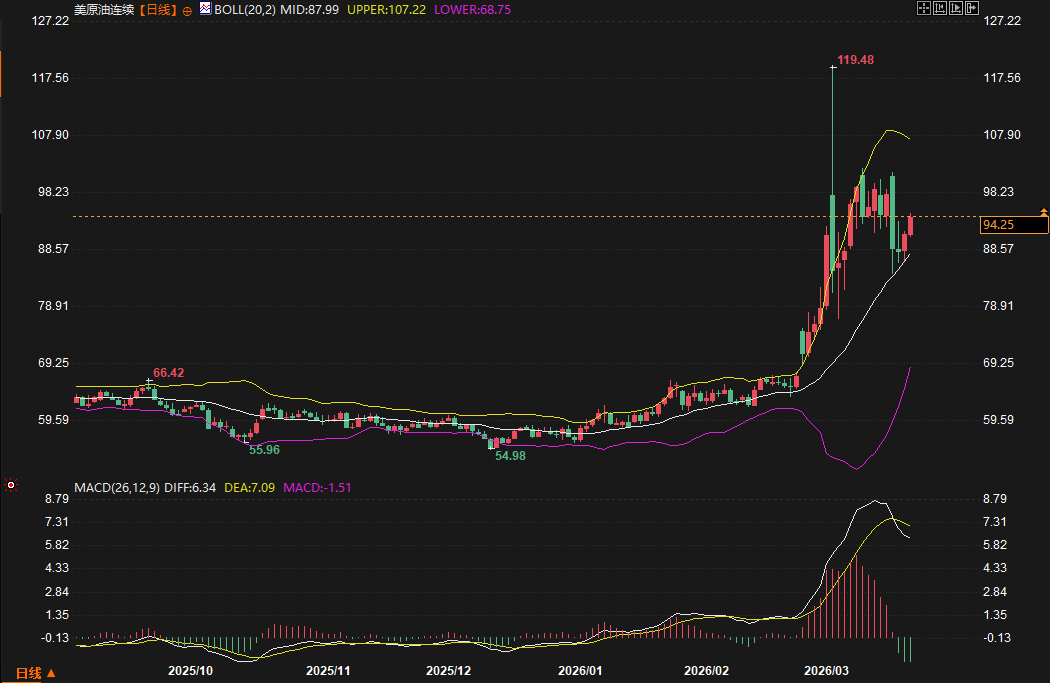This screenshot has height=683, width=1050.
Task: Click the chart playback axis icon
Action: coord(955,8)
